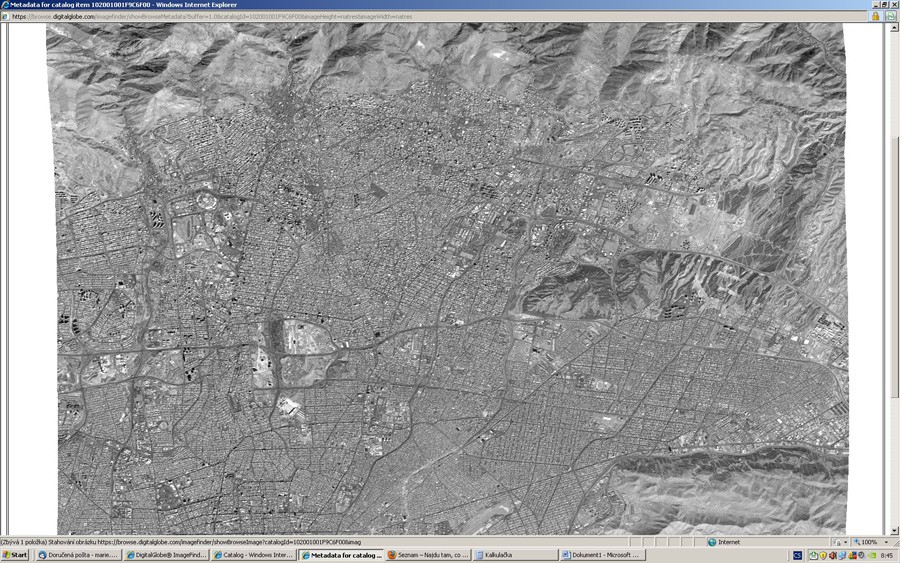Screen dimensions: 900x563
Task: Switch to Catalog - Windows Internet Explorer taskbar item
Action: click(254, 555)
